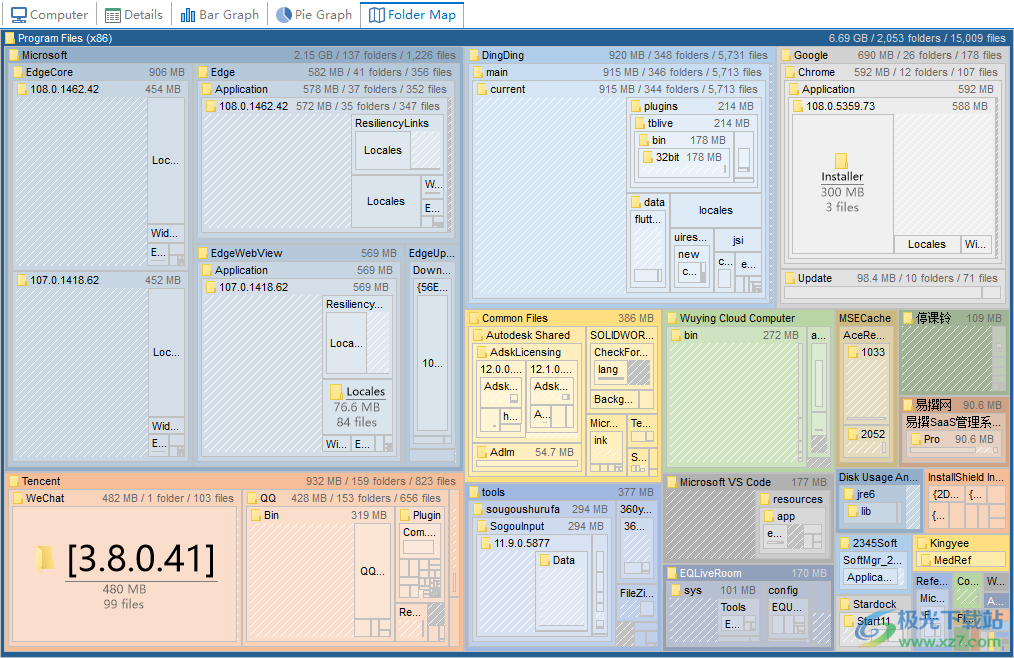Click the Program Files (x86) folder icon

10,38
